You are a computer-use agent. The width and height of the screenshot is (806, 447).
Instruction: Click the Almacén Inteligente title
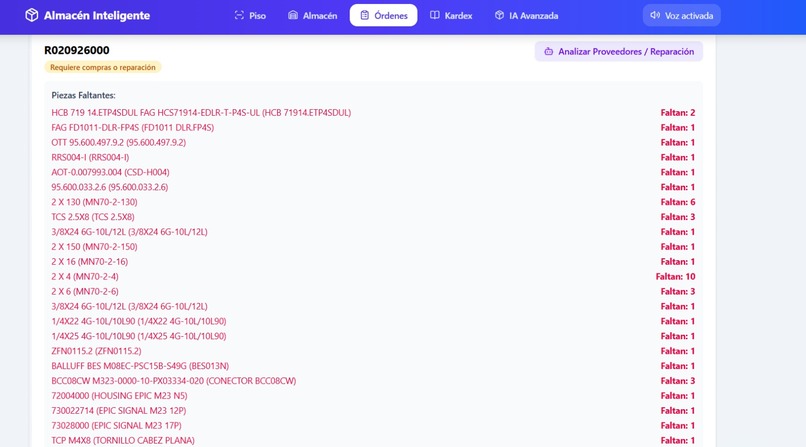(97, 15)
